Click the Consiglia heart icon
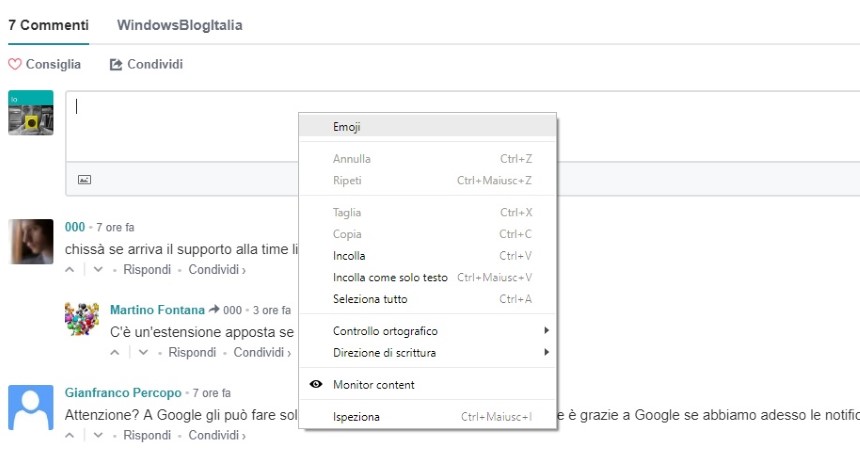 tap(15, 64)
